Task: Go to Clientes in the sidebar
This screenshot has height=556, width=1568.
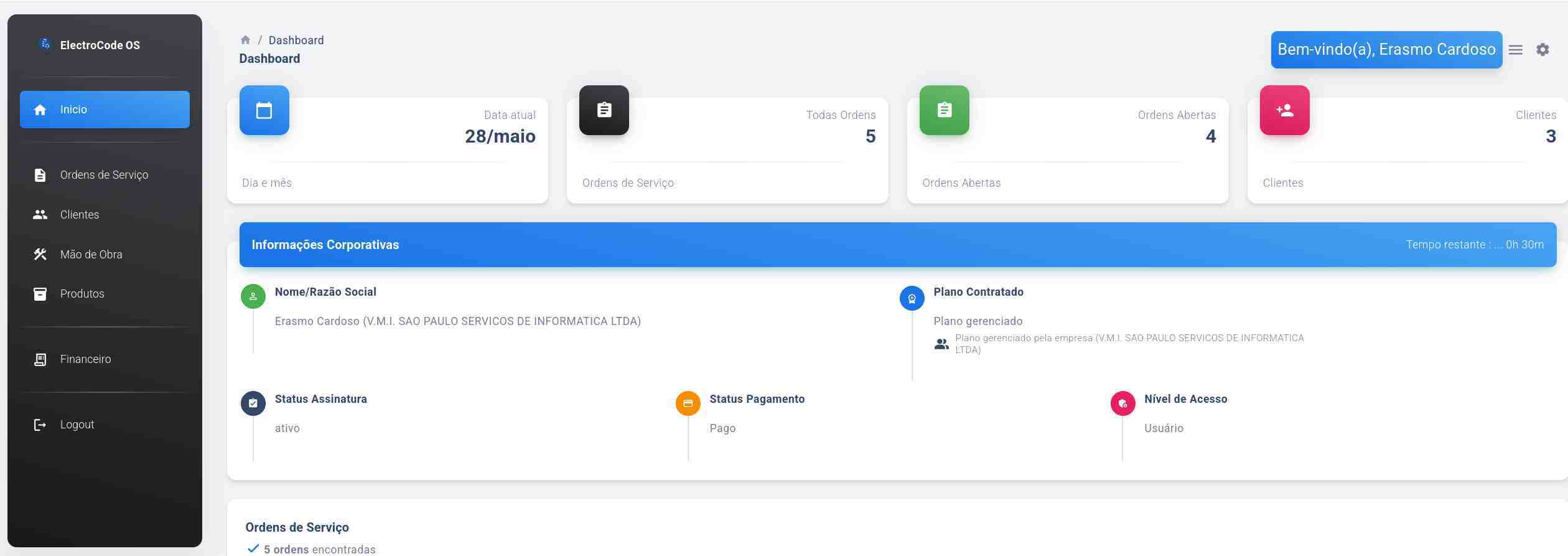Action: [80, 215]
